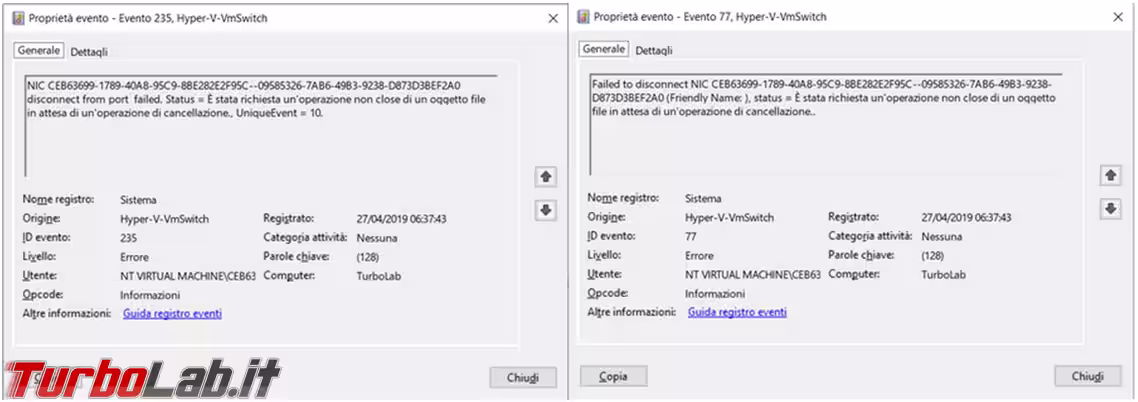Click the title bar icon of the Evento 235 window
The height and width of the screenshot is (402, 1138).
point(17,18)
